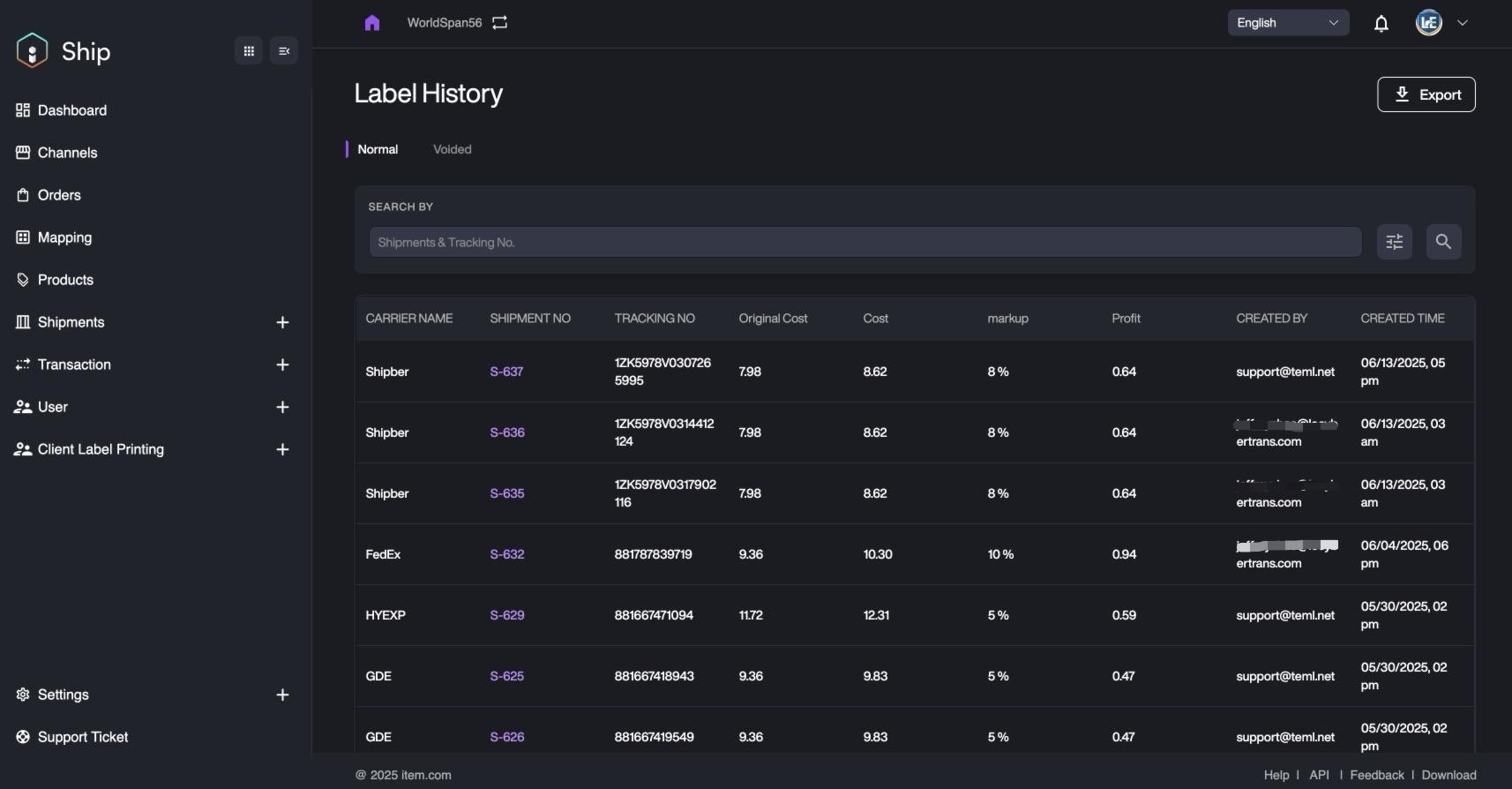
Task: Click the Shipments & Tracking No. search field
Action: click(865, 242)
